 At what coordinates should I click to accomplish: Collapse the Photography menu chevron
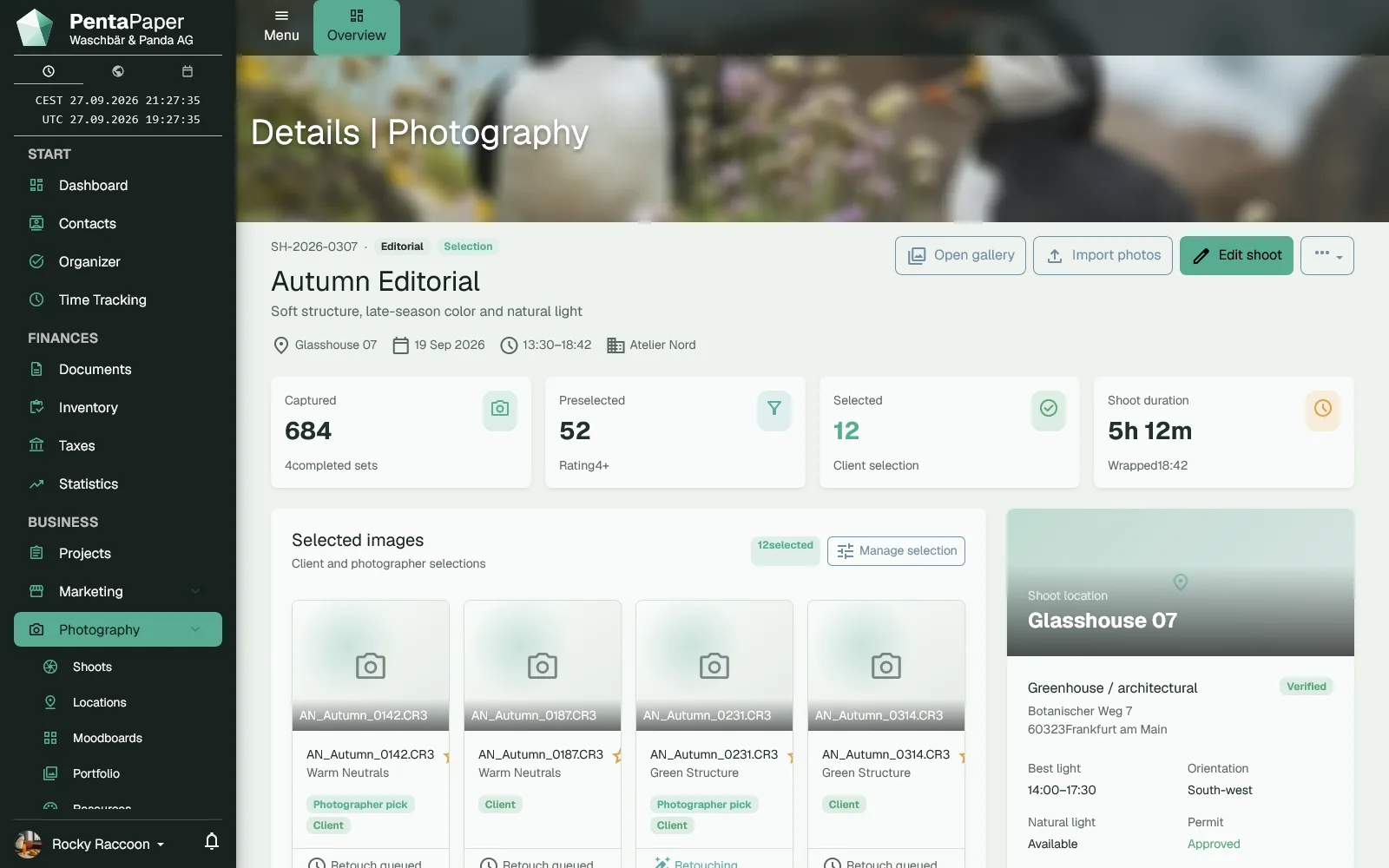[x=195, y=629]
